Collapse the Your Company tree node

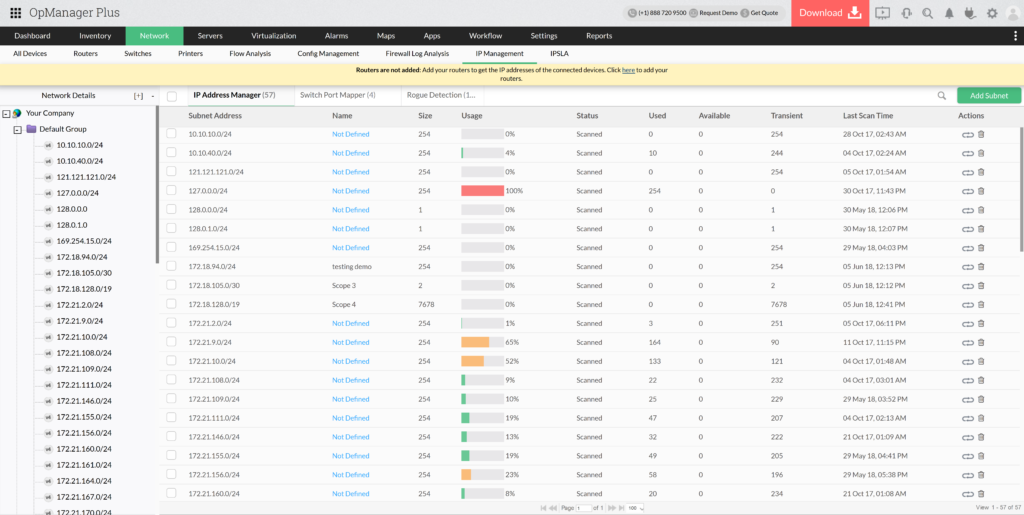pyautogui.click(x=7, y=113)
